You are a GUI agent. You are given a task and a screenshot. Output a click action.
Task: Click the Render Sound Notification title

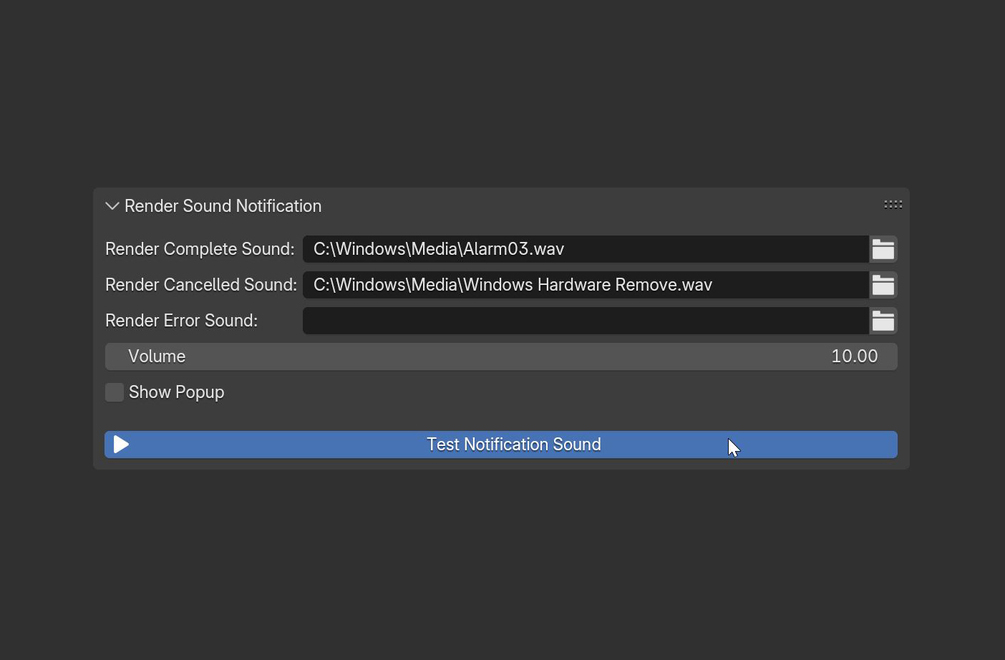pyautogui.click(x=223, y=206)
